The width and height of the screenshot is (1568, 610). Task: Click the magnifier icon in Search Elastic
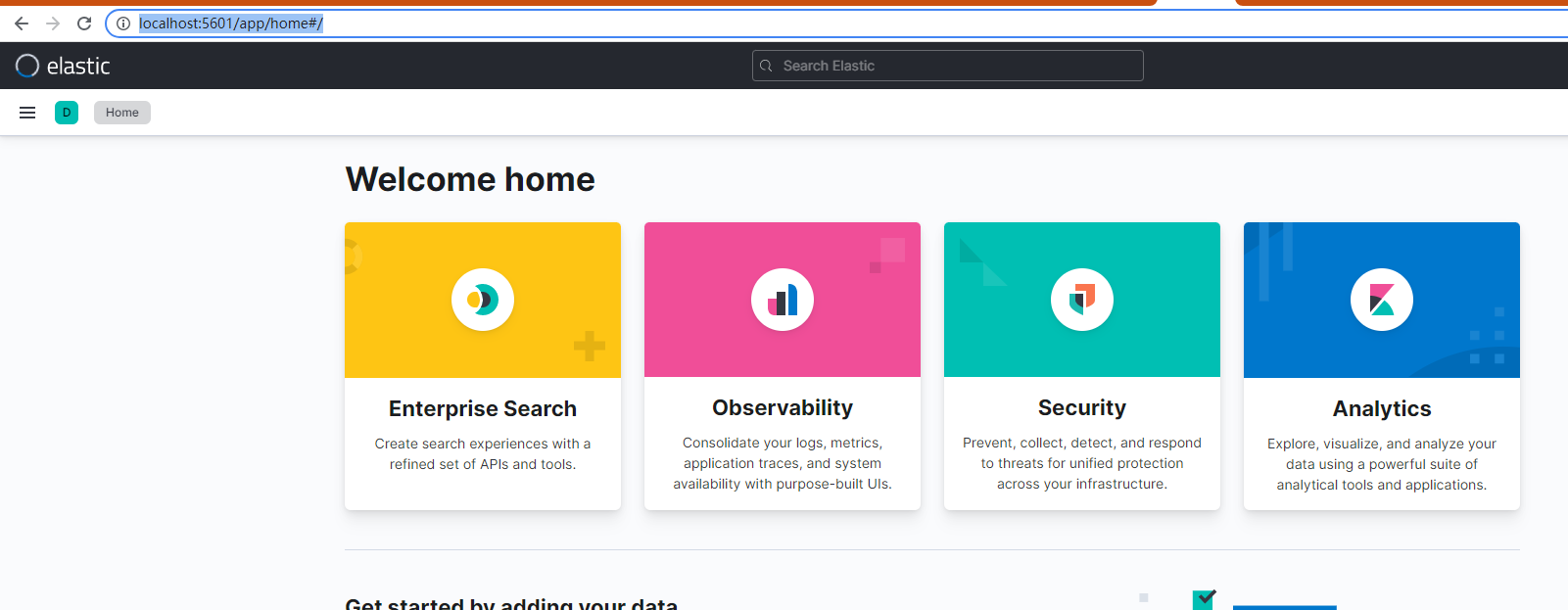click(766, 66)
